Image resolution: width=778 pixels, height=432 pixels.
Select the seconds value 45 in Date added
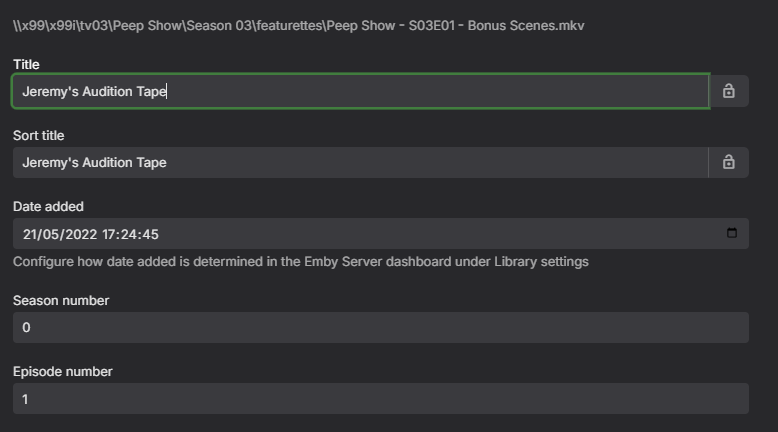coord(149,234)
